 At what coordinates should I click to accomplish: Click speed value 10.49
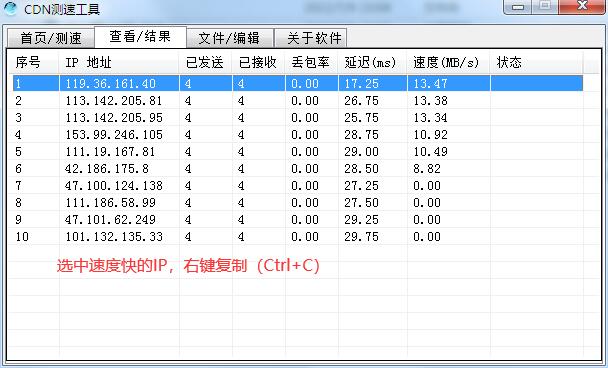pyautogui.click(x=430, y=152)
